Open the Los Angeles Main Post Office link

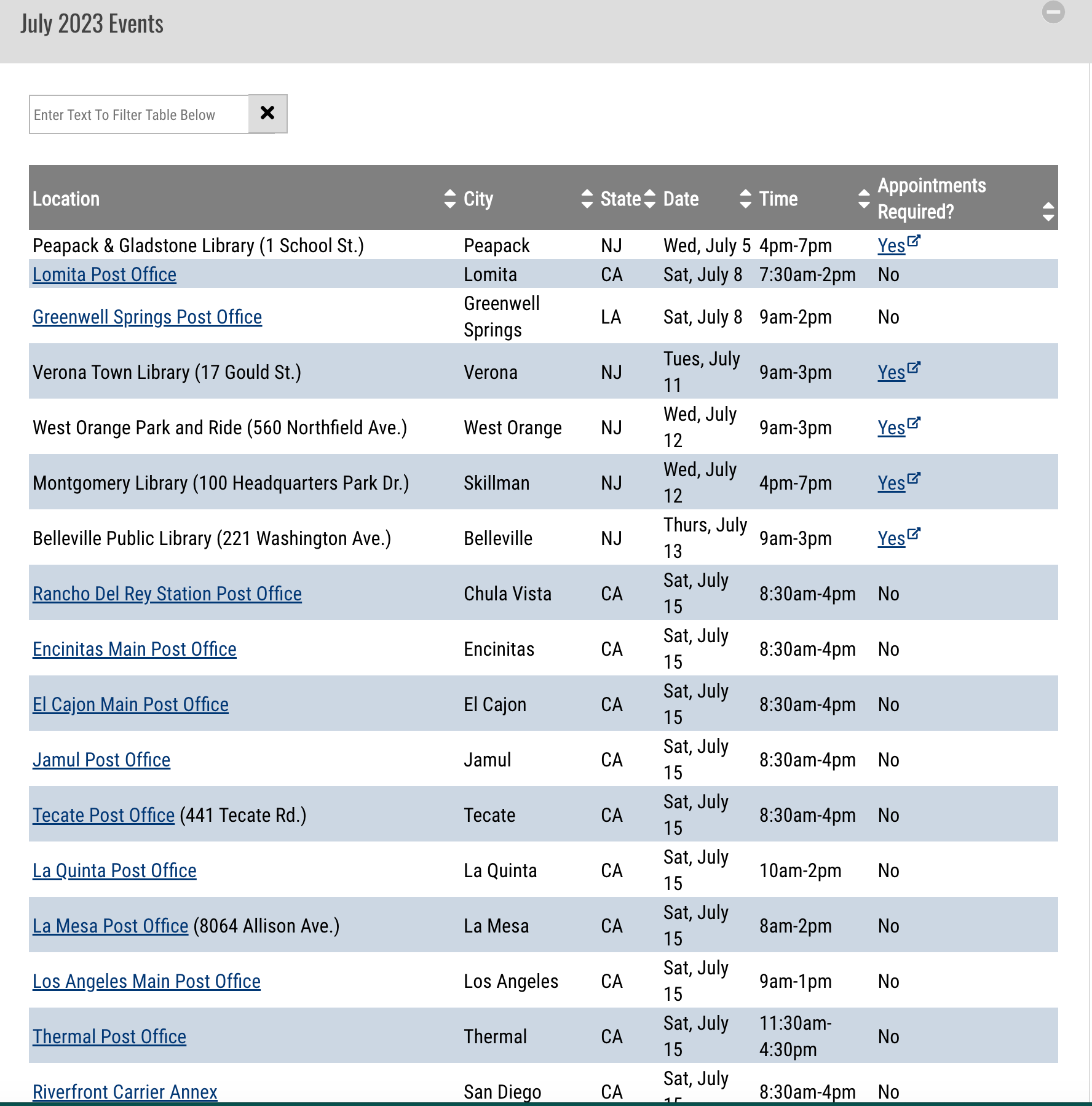point(146,981)
